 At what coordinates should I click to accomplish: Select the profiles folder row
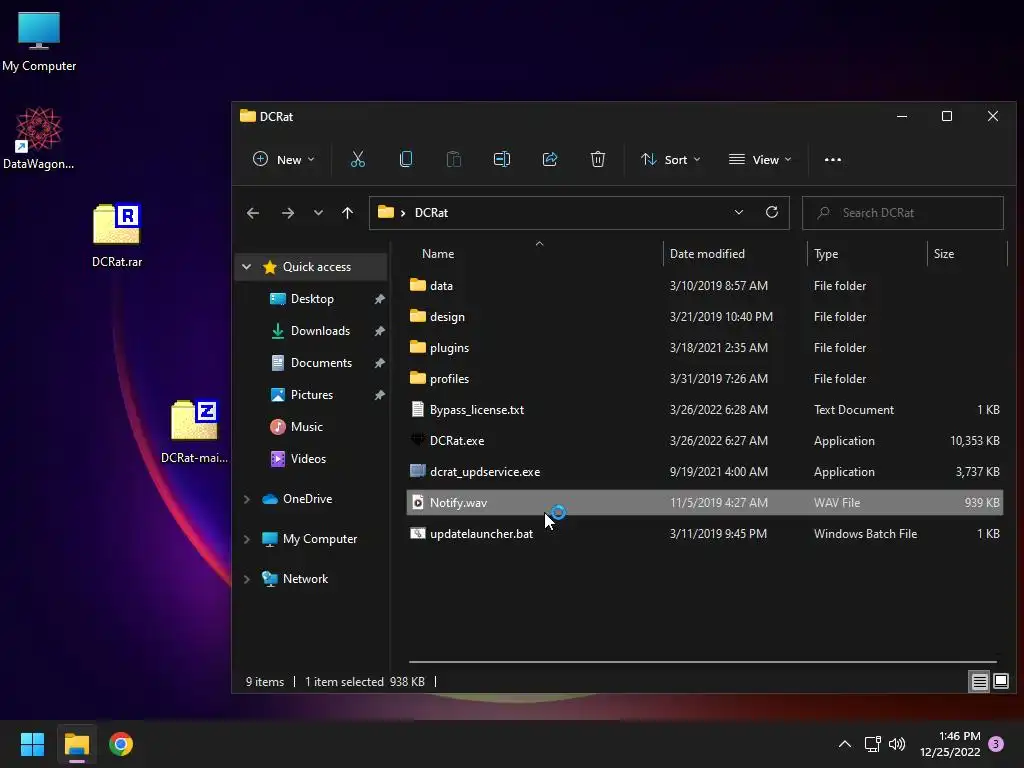pos(704,379)
